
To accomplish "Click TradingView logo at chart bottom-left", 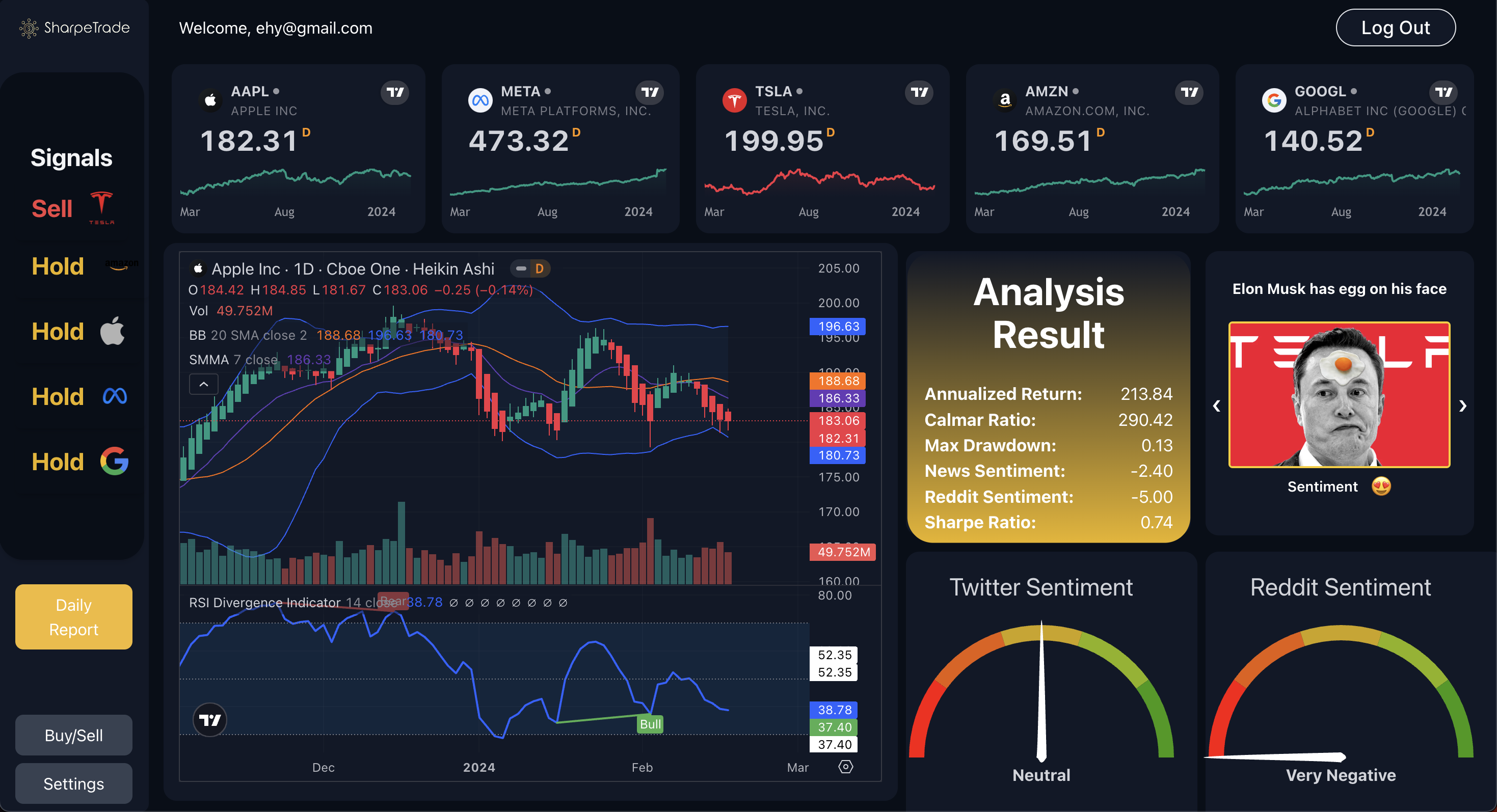I will point(209,720).
